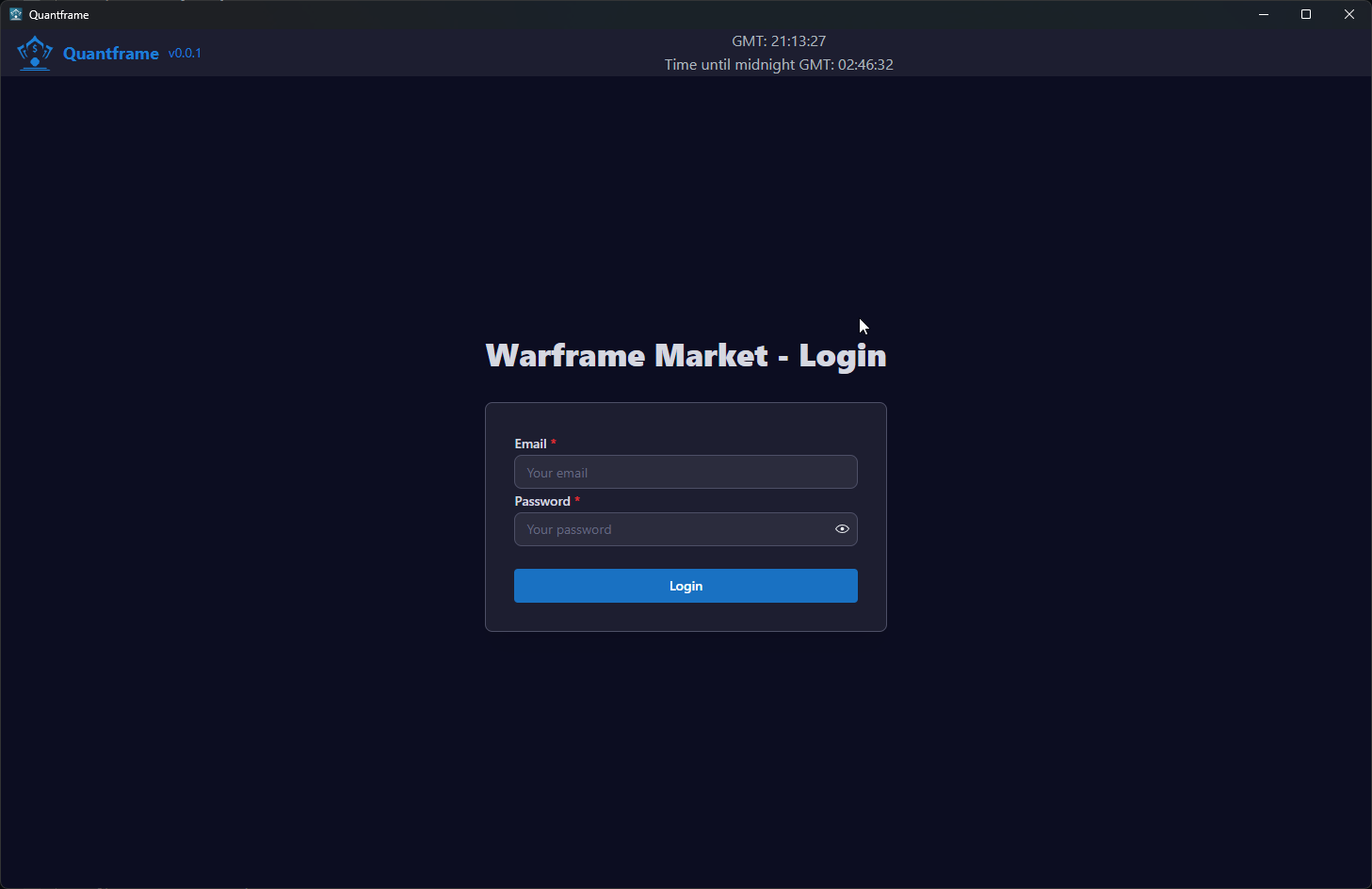The width and height of the screenshot is (1372, 889).
Task: Close the Quantframe window
Action: click(1349, 14)
